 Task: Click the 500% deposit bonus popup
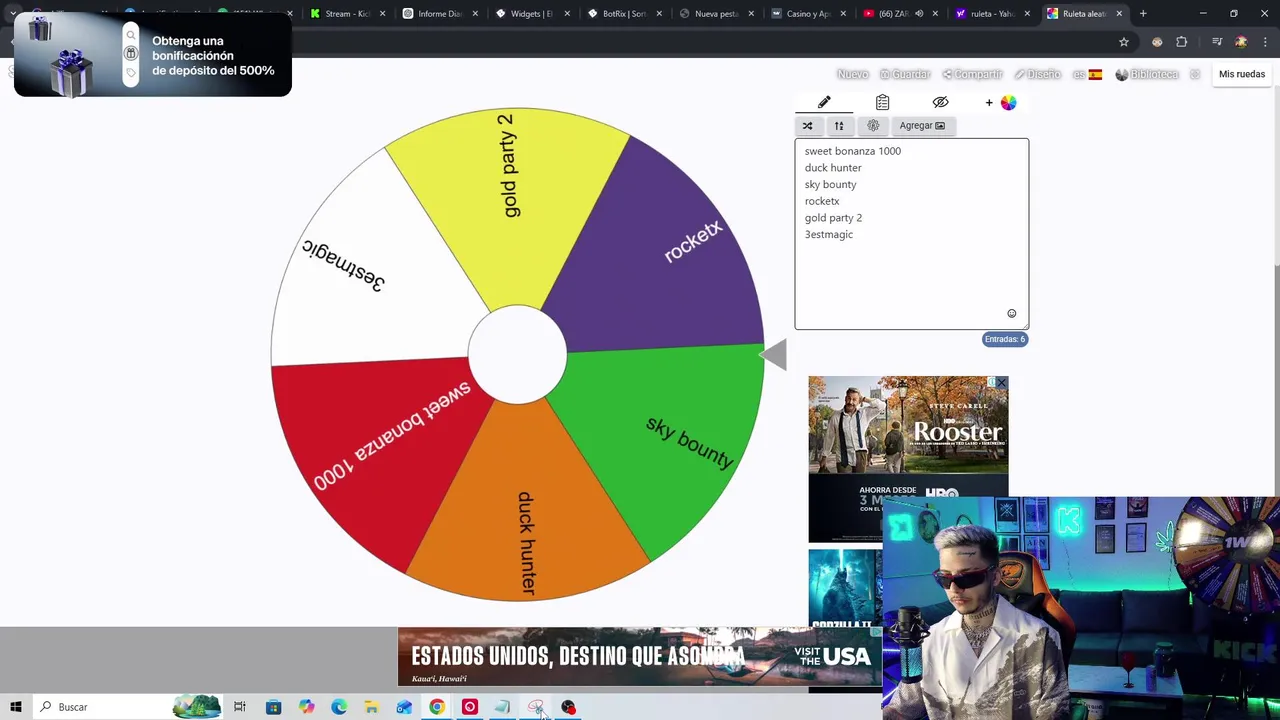(152, 55)
